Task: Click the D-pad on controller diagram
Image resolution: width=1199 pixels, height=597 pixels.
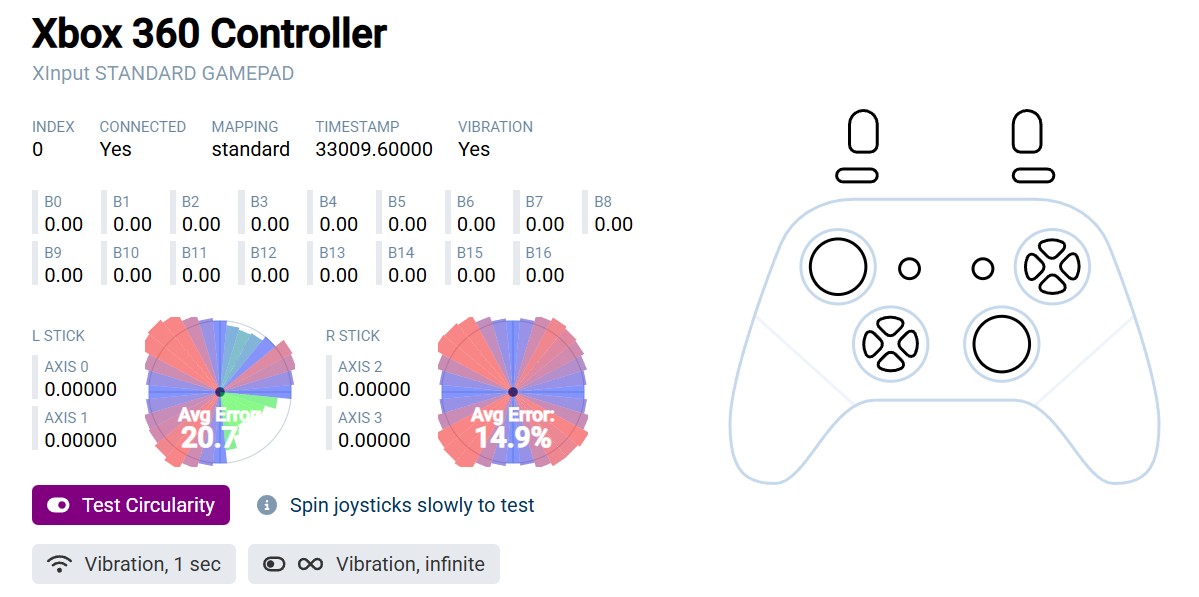Action: pyautogui.click(x=890, y=343)
